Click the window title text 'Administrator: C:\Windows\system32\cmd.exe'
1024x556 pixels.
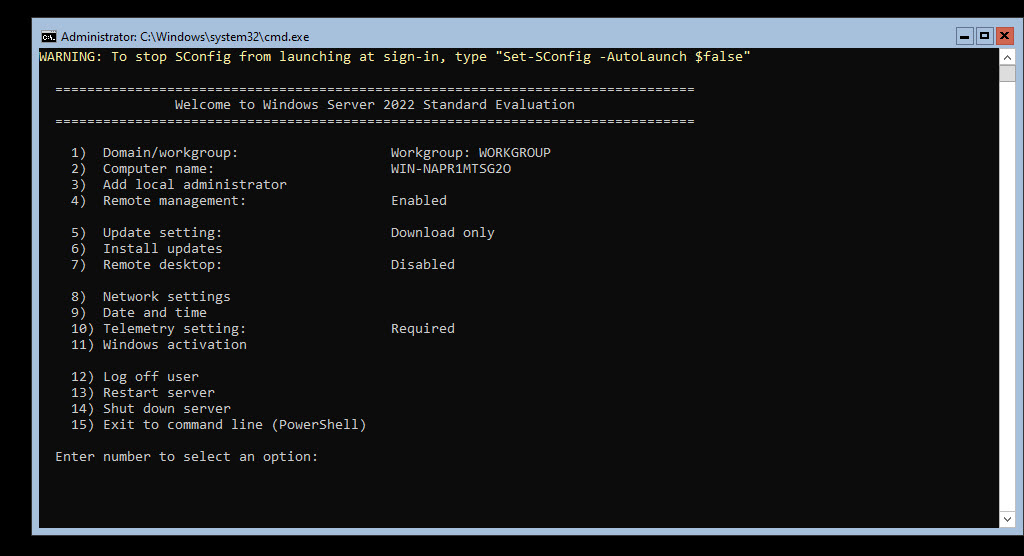(x=185, y=37)
